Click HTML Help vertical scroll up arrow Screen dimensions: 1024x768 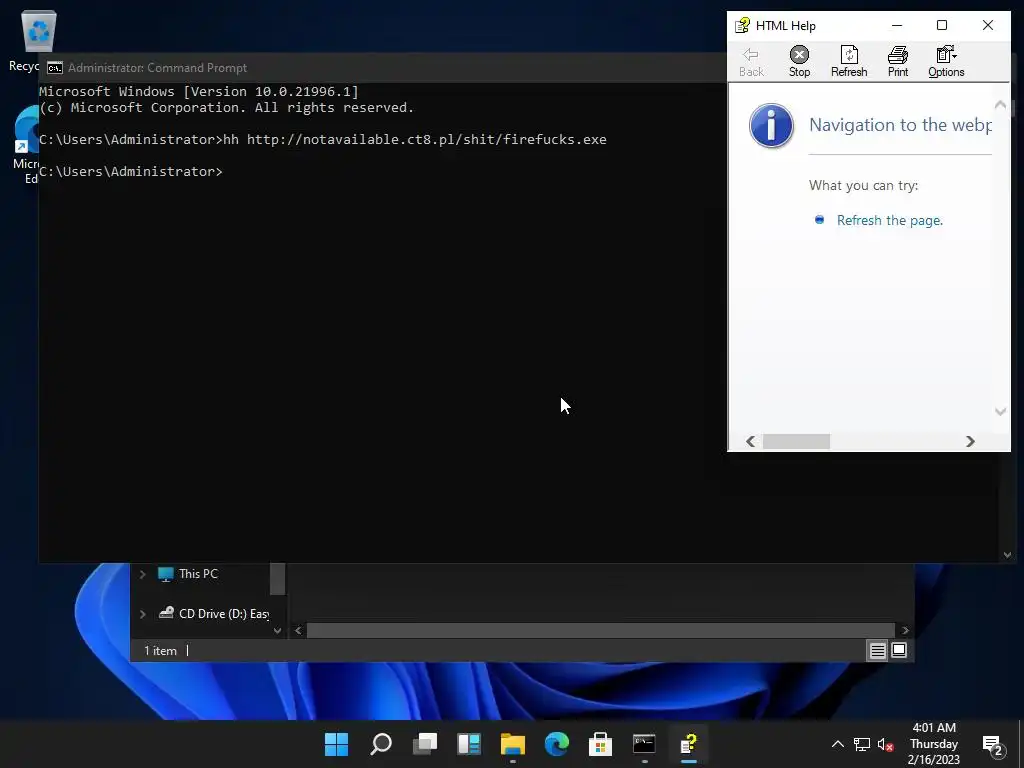[x=1000, y=105]
